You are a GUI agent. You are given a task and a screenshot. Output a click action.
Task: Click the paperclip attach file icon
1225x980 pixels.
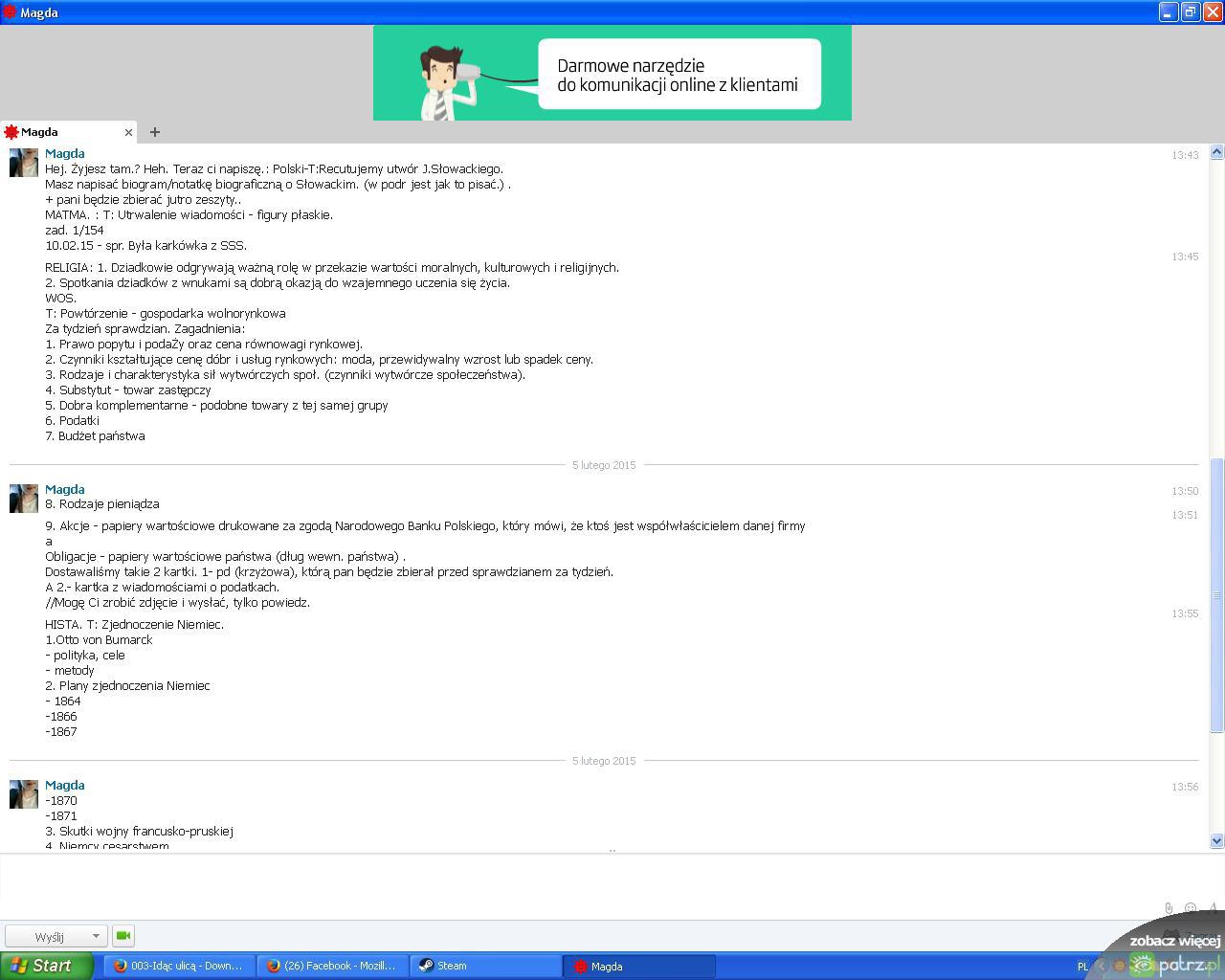1169,908
